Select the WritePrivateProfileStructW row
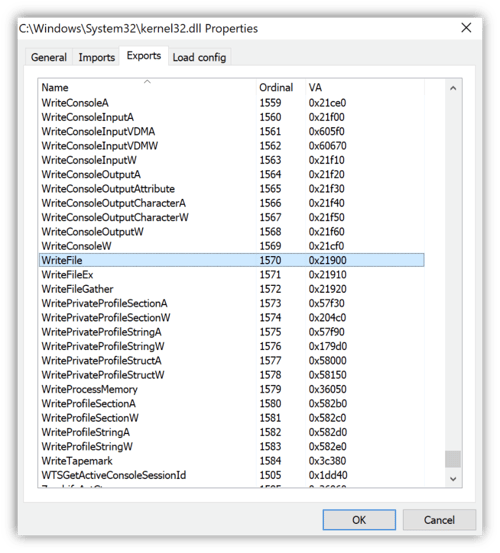The width and height of the screenshot is (500, 553). pyautogui.click(x=231, y=375)
